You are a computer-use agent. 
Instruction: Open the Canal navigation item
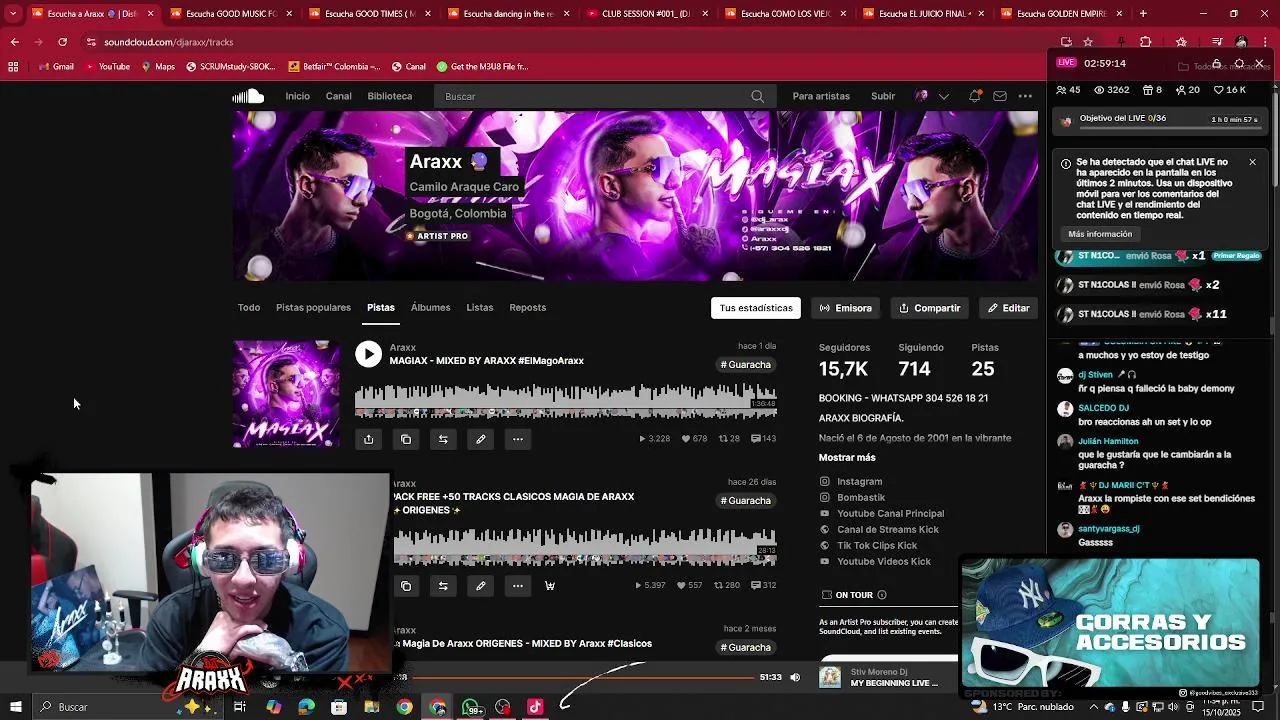[x=338, y=96]
